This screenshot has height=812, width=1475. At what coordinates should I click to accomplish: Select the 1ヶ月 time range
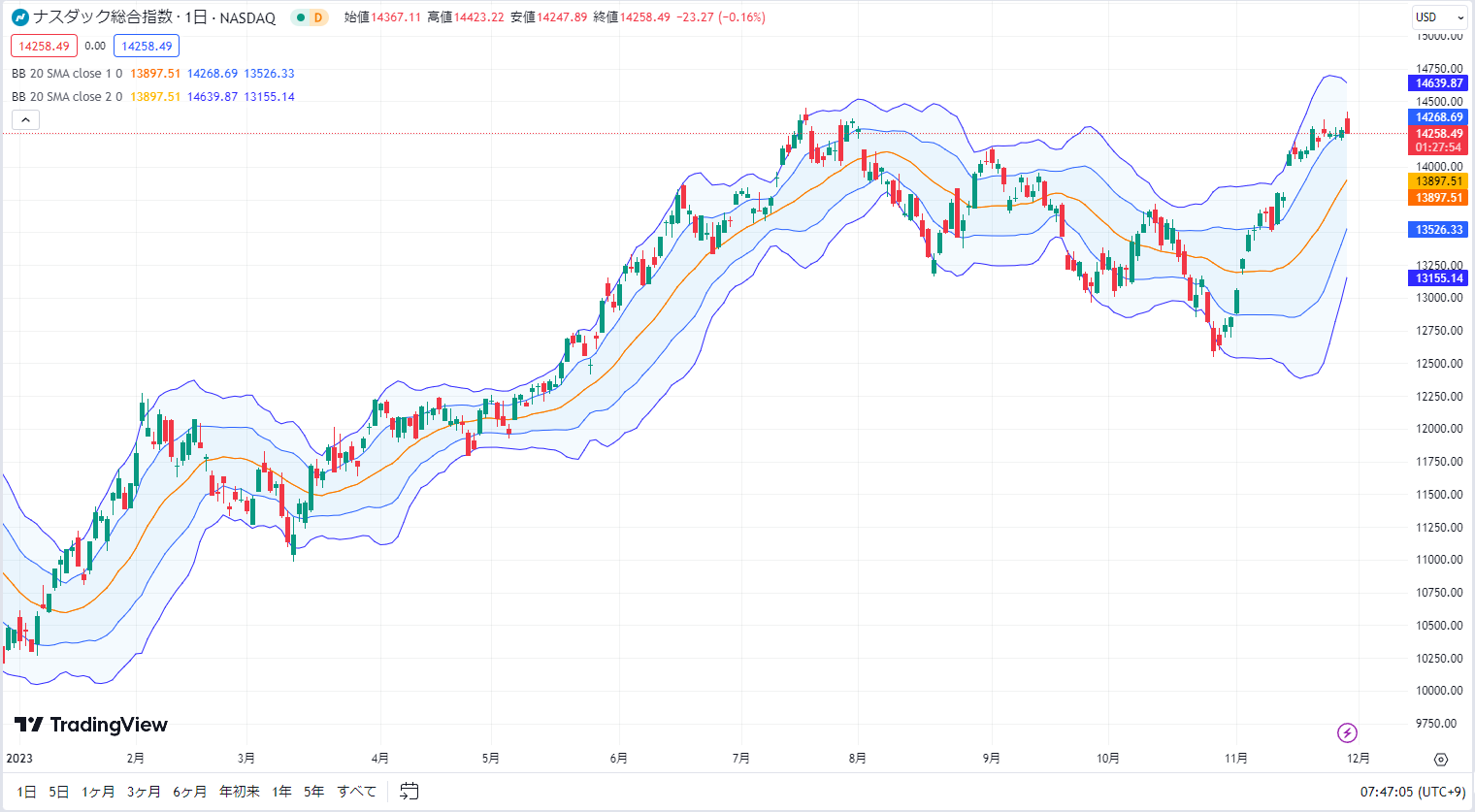point(98,792)
